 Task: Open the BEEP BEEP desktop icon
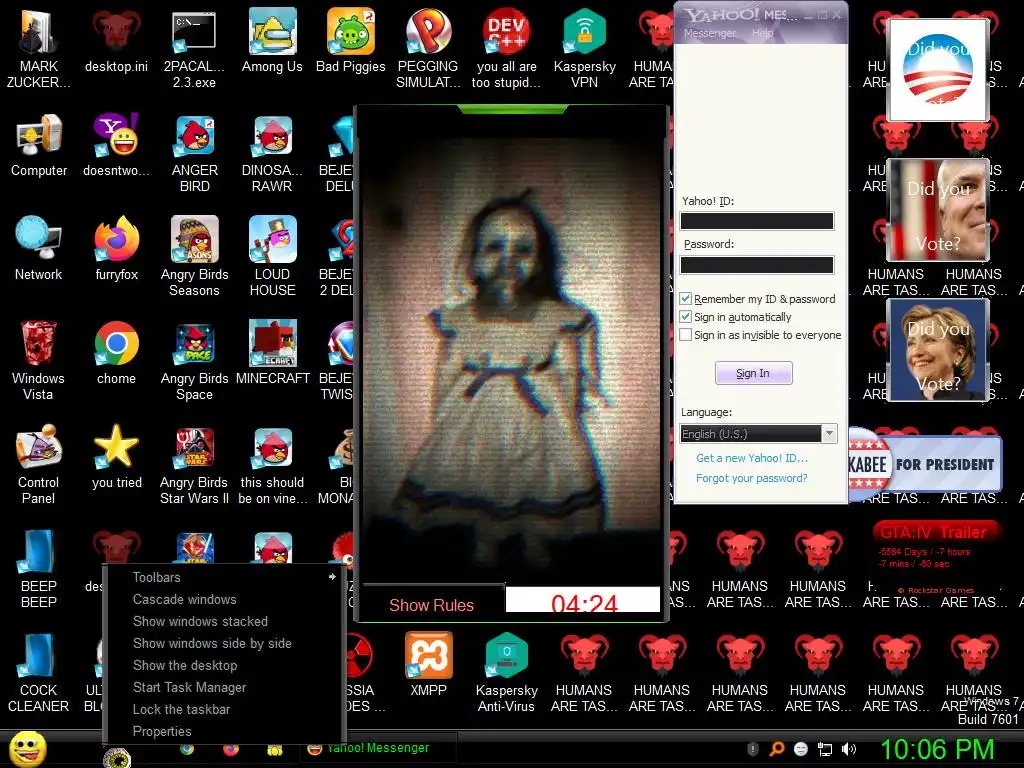(x=39, y=568)
